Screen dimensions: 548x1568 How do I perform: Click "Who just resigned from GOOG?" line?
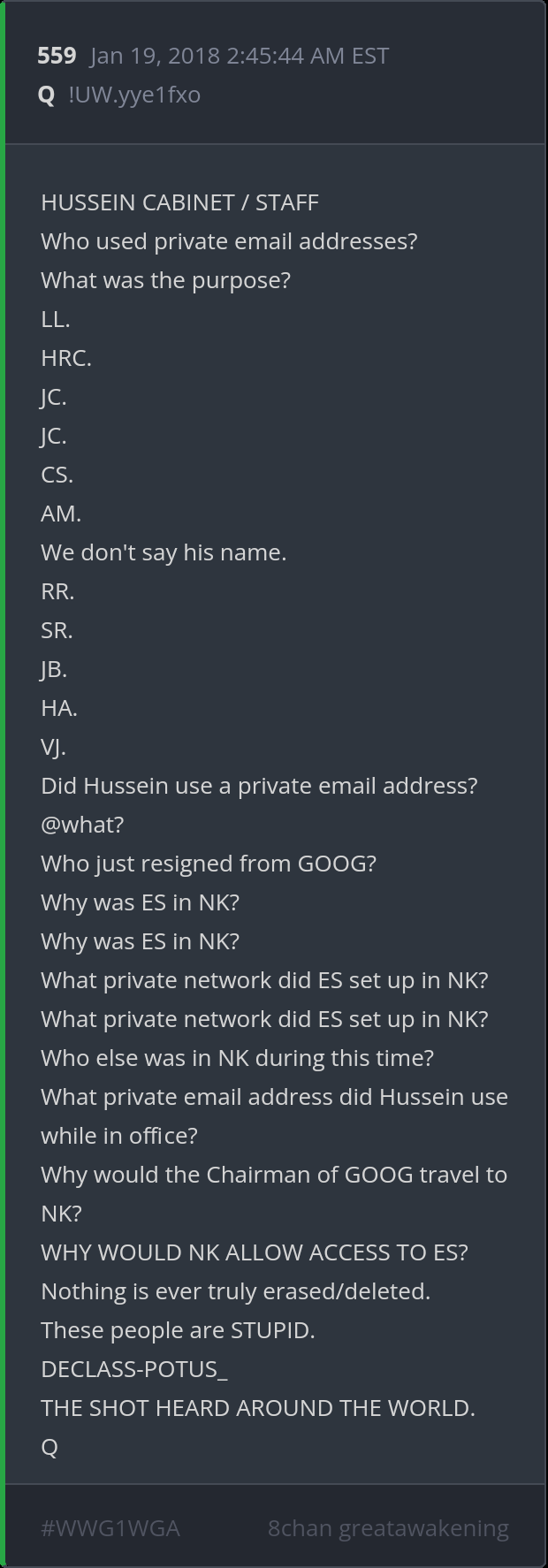click(x=209, y=864)
